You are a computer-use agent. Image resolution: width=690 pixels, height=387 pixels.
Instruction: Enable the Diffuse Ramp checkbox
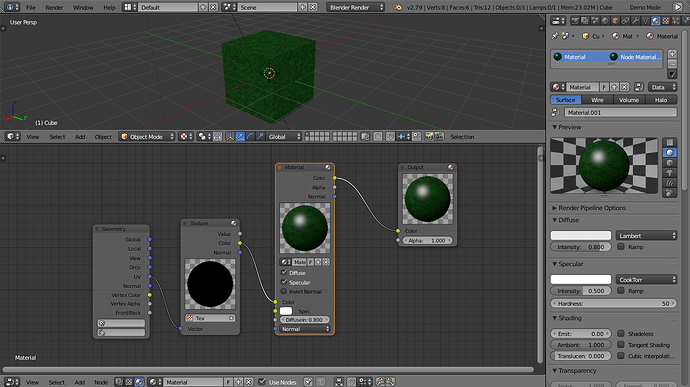(x=621, y=247)
